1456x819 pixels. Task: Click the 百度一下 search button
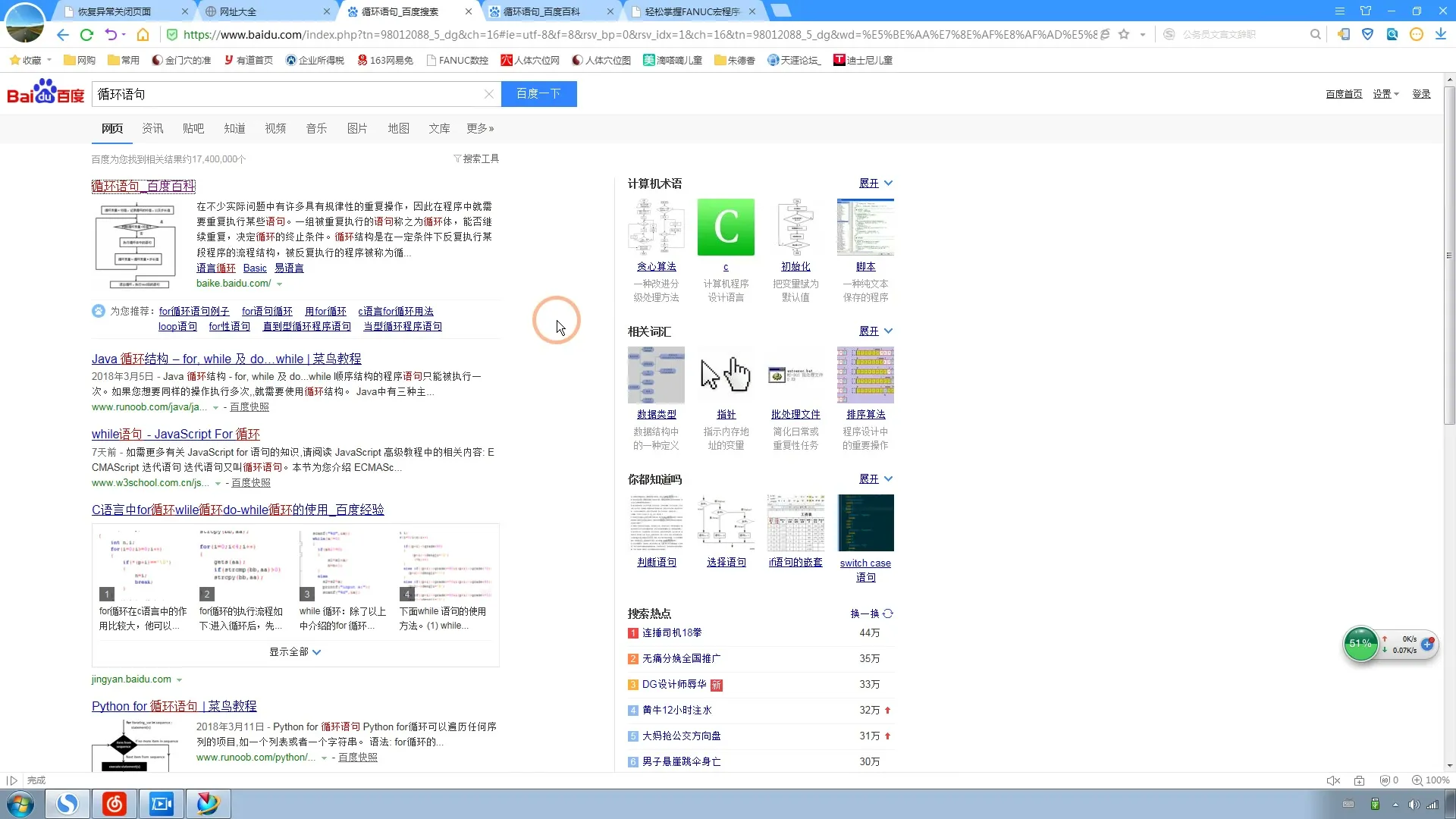coord(538,93)
